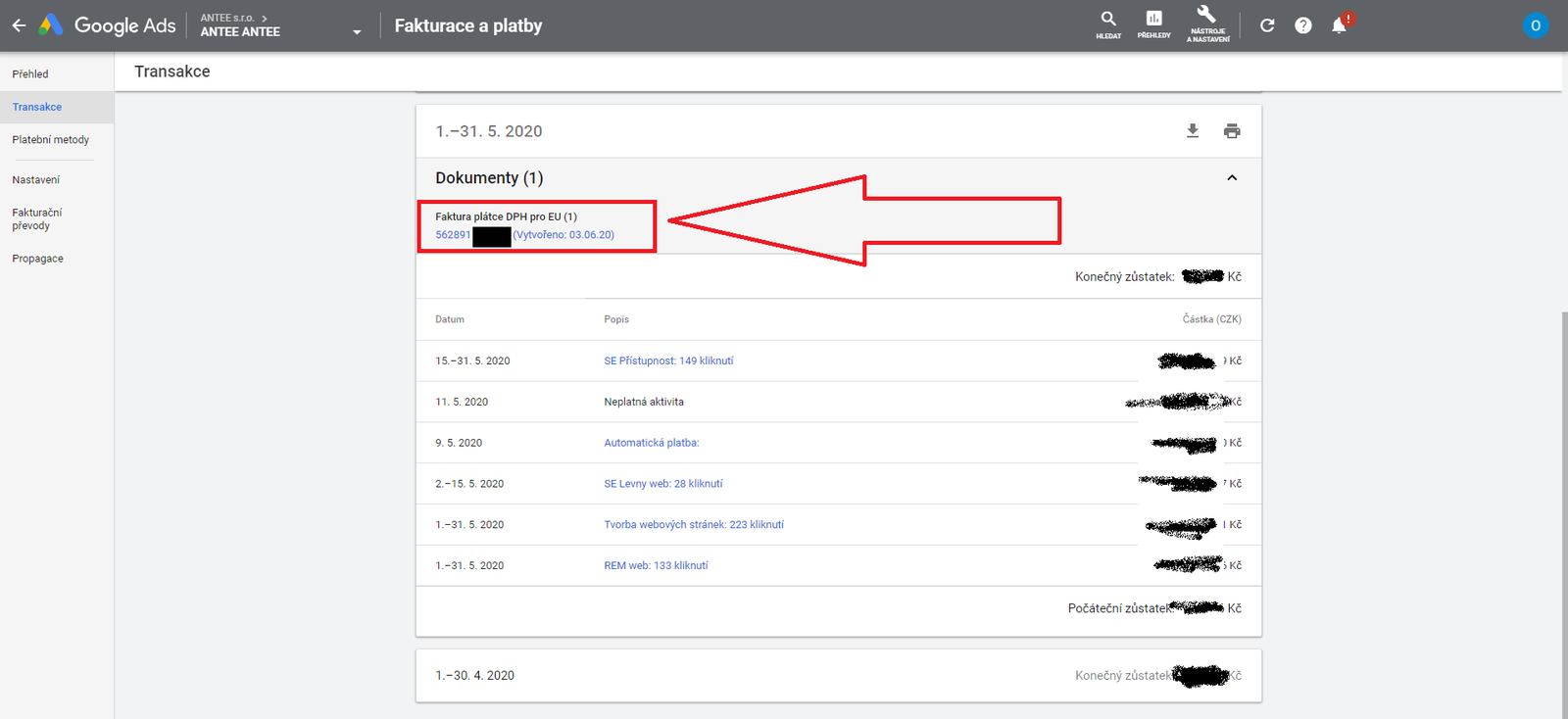Open invoice 562891 document link
Viewport: 1568px width, 719px height.
pos(453,235)
